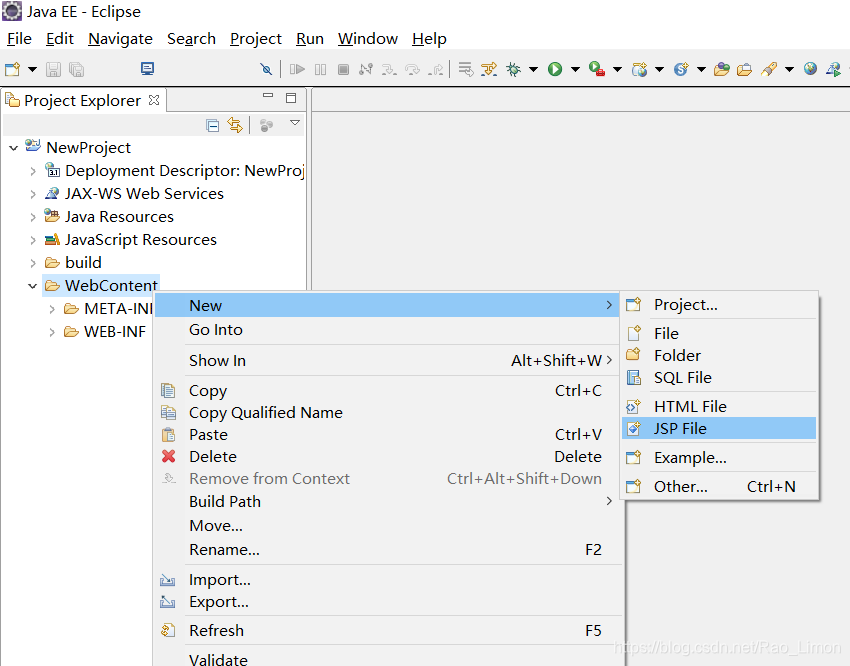
Task: Expand the Java Resources node
Action: pos(33,217)
